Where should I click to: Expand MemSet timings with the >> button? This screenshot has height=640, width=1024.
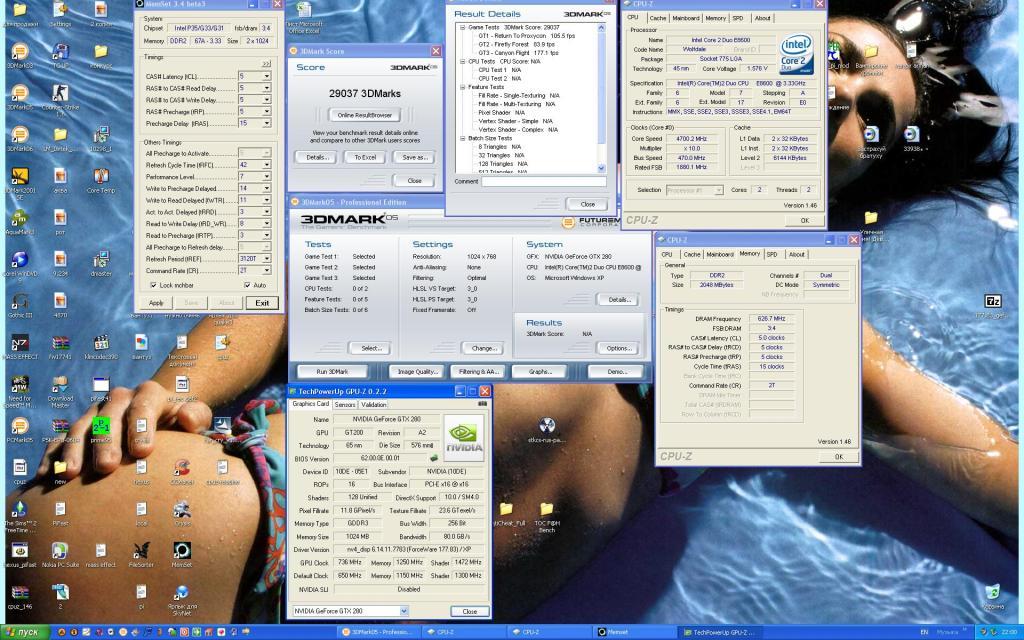(x=266, y=64)
